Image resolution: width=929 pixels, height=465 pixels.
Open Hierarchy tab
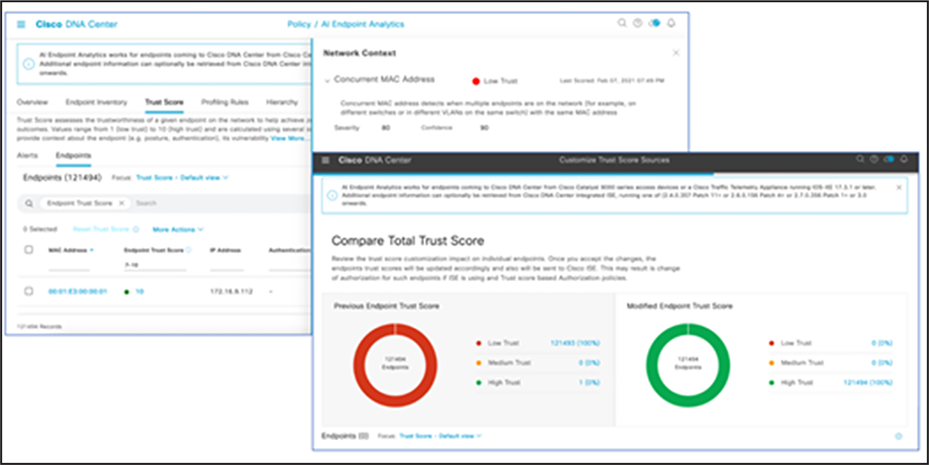pyautogui.click(x=282, y=102)
